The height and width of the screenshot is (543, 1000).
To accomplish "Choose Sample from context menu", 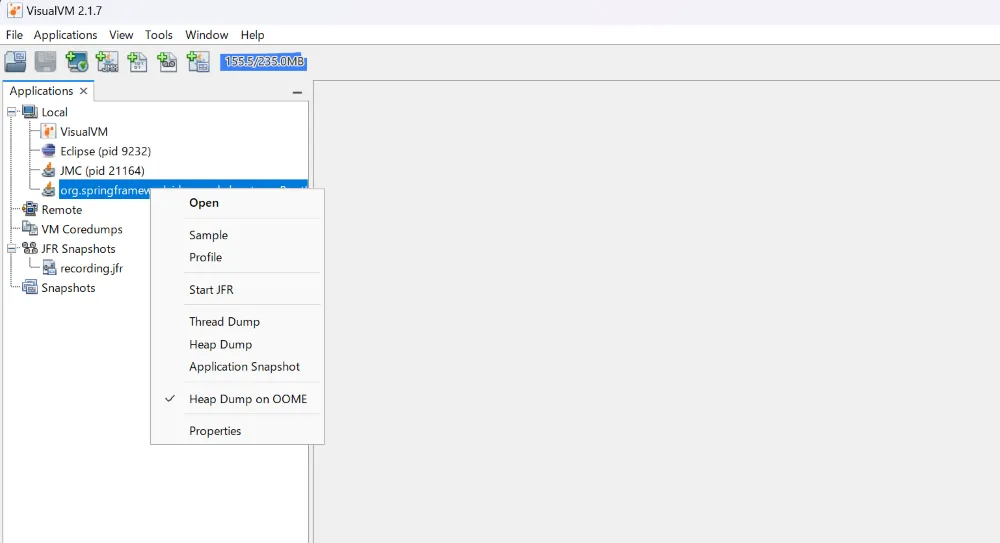I will (237, 235).
